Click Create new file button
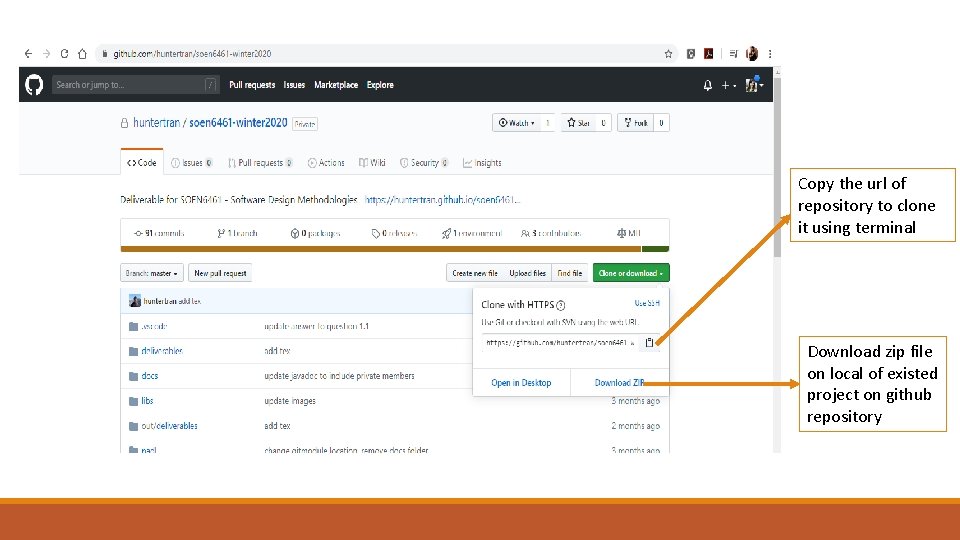Image resolution: width=960 pixels, height=540 pixels. coord(474,273)
